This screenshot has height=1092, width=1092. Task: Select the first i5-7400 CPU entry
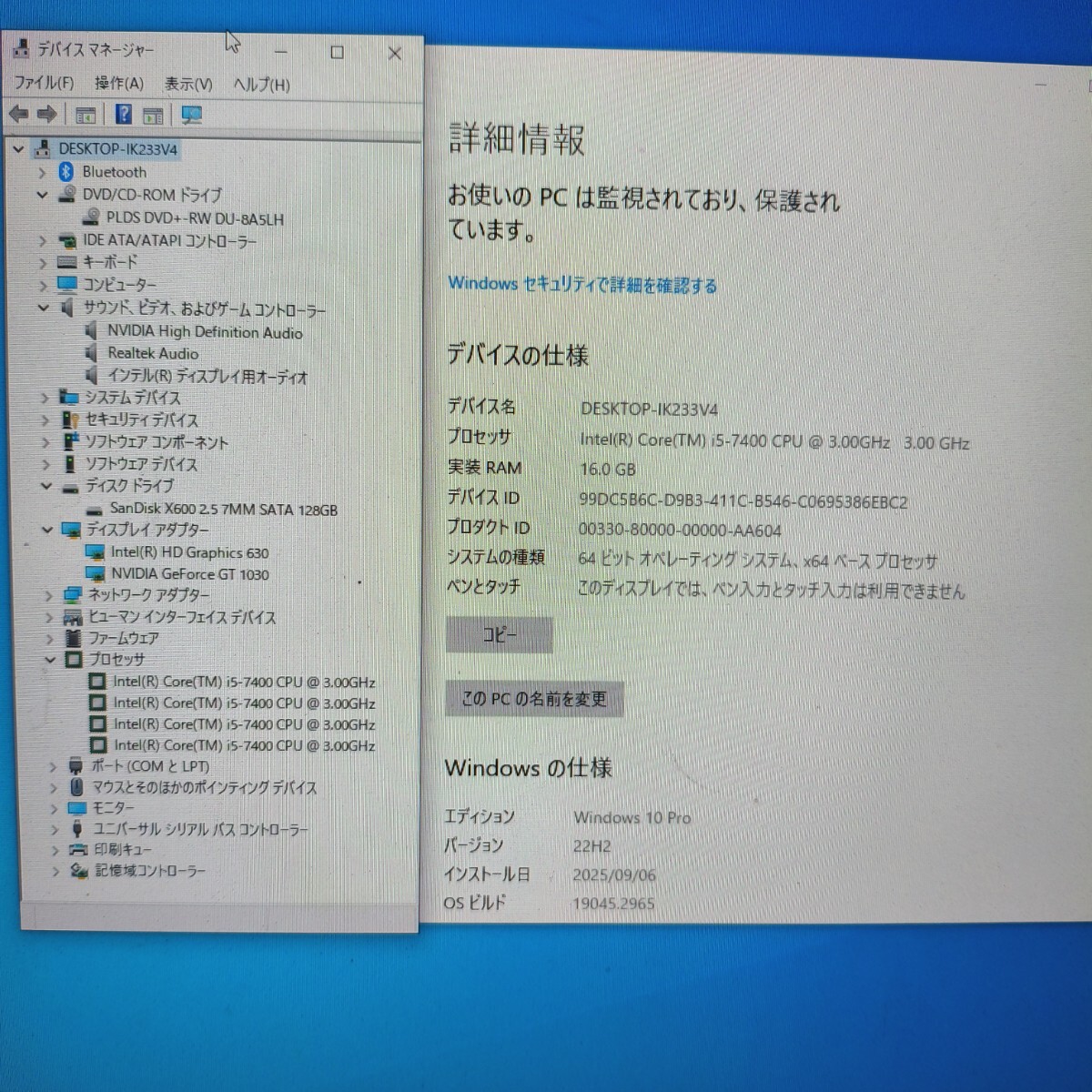point(244,682)
